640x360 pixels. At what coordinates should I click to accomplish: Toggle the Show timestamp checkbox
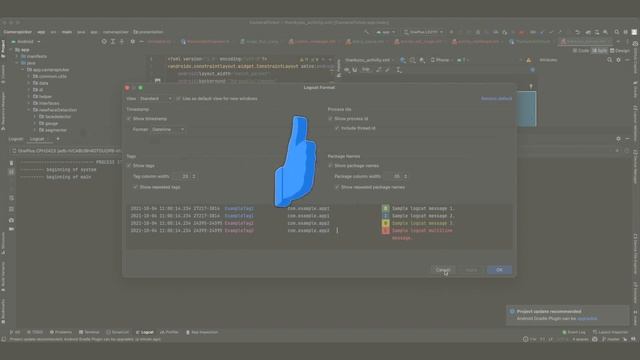pyautogui.click(x=129, y=118)
